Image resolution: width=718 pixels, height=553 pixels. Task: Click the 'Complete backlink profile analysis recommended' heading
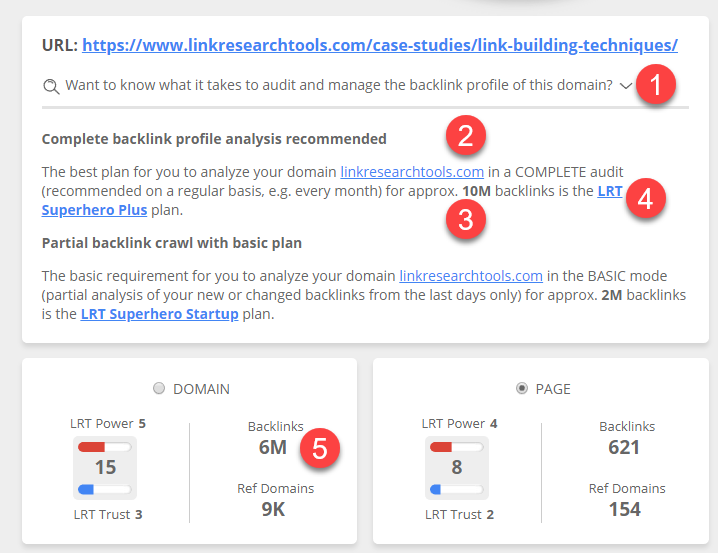pos(214,139)
